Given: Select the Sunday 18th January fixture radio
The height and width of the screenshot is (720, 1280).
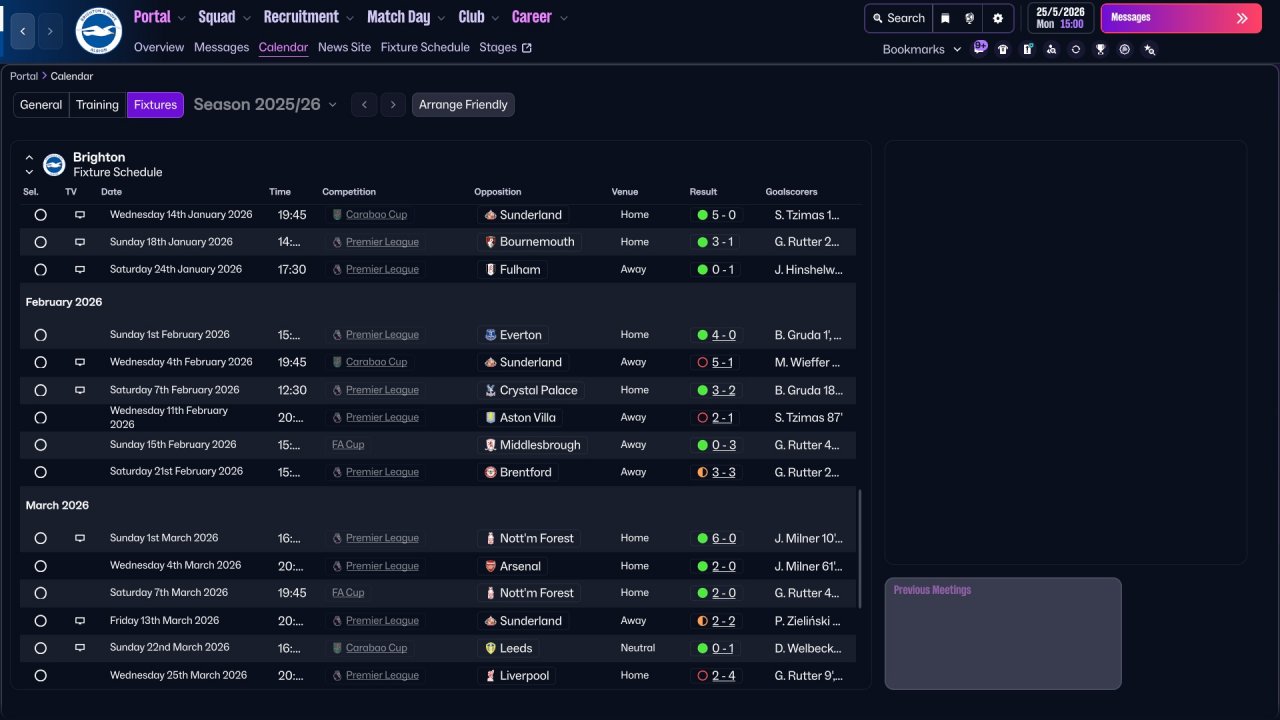Looking at the screenshot, I should [x=40, y=242].
